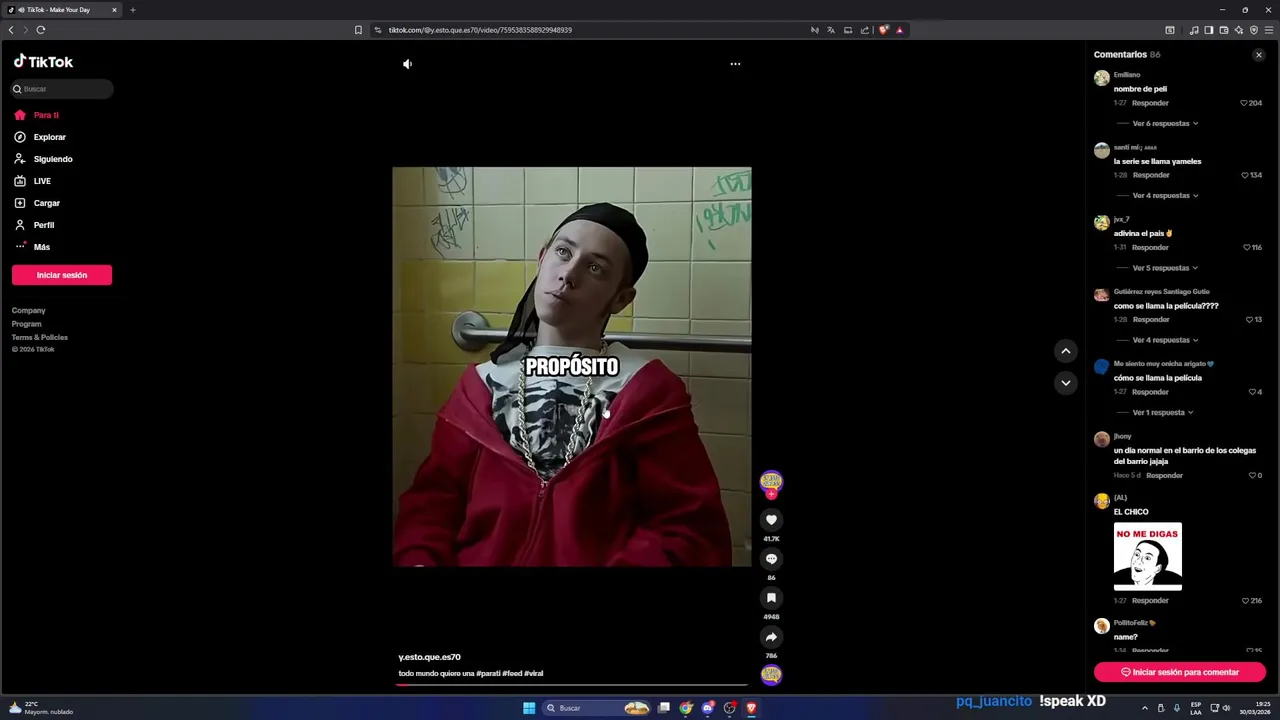This screenshot has width=1280, height=720.
Task: Open LIVE in the sidebar
Action: coord(33,181)
